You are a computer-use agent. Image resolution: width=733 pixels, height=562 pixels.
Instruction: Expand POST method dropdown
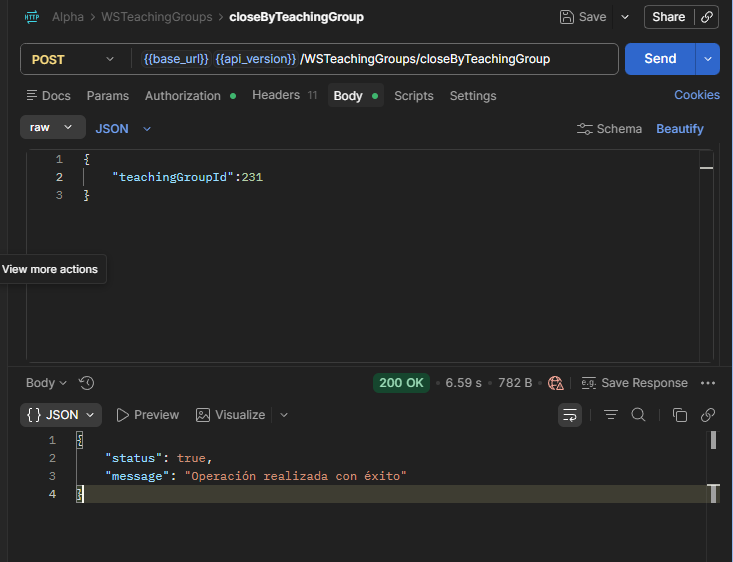[x=74, y=59]
